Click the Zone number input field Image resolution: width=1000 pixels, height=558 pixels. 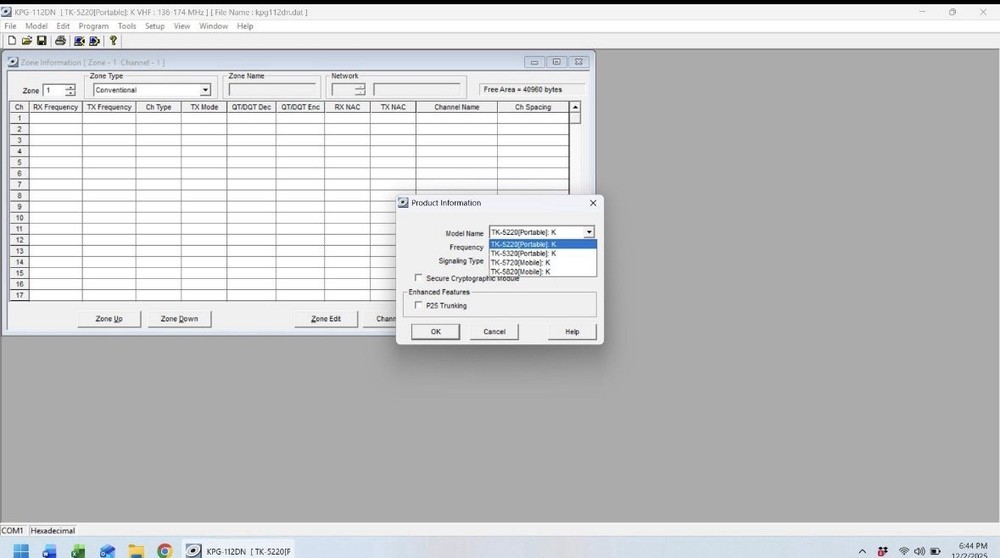pos(54,91)
